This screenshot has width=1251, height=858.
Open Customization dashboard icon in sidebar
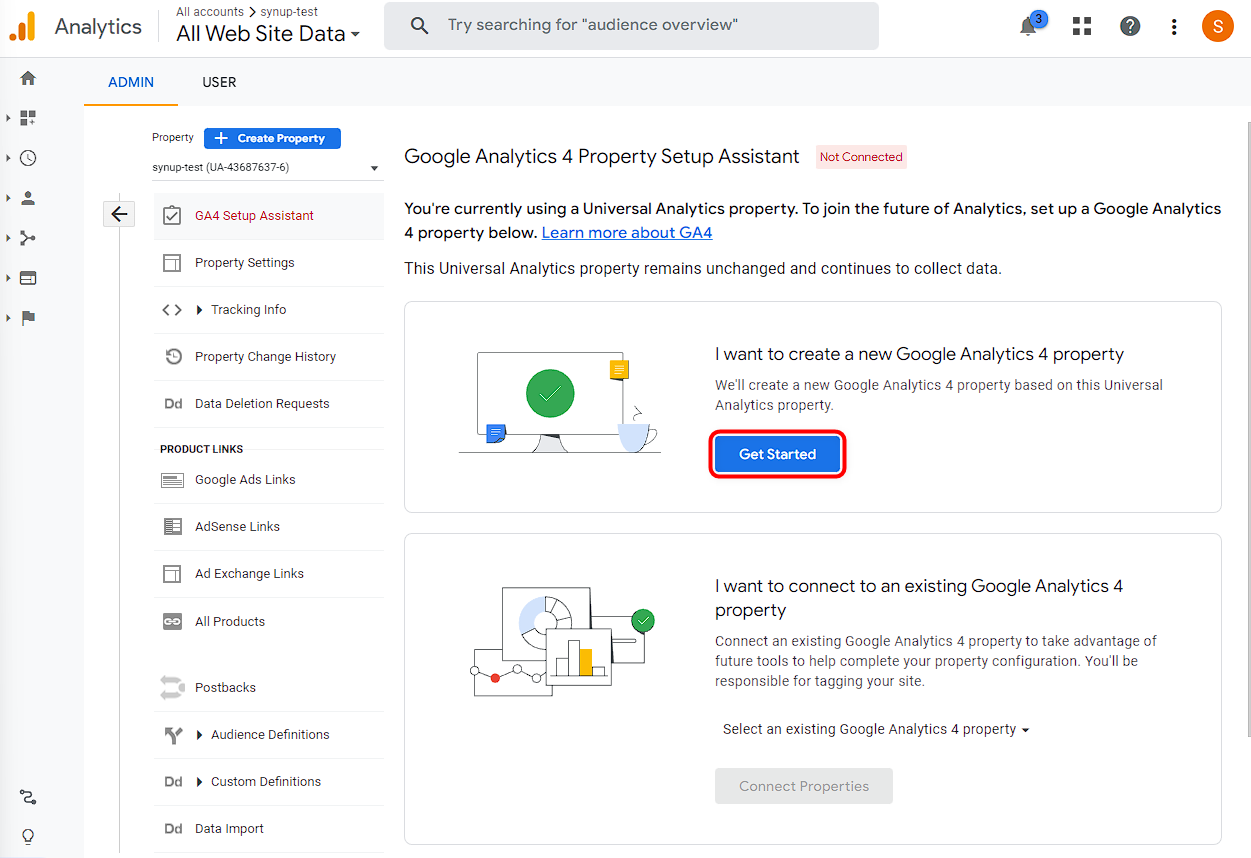(x=28, y=118)
